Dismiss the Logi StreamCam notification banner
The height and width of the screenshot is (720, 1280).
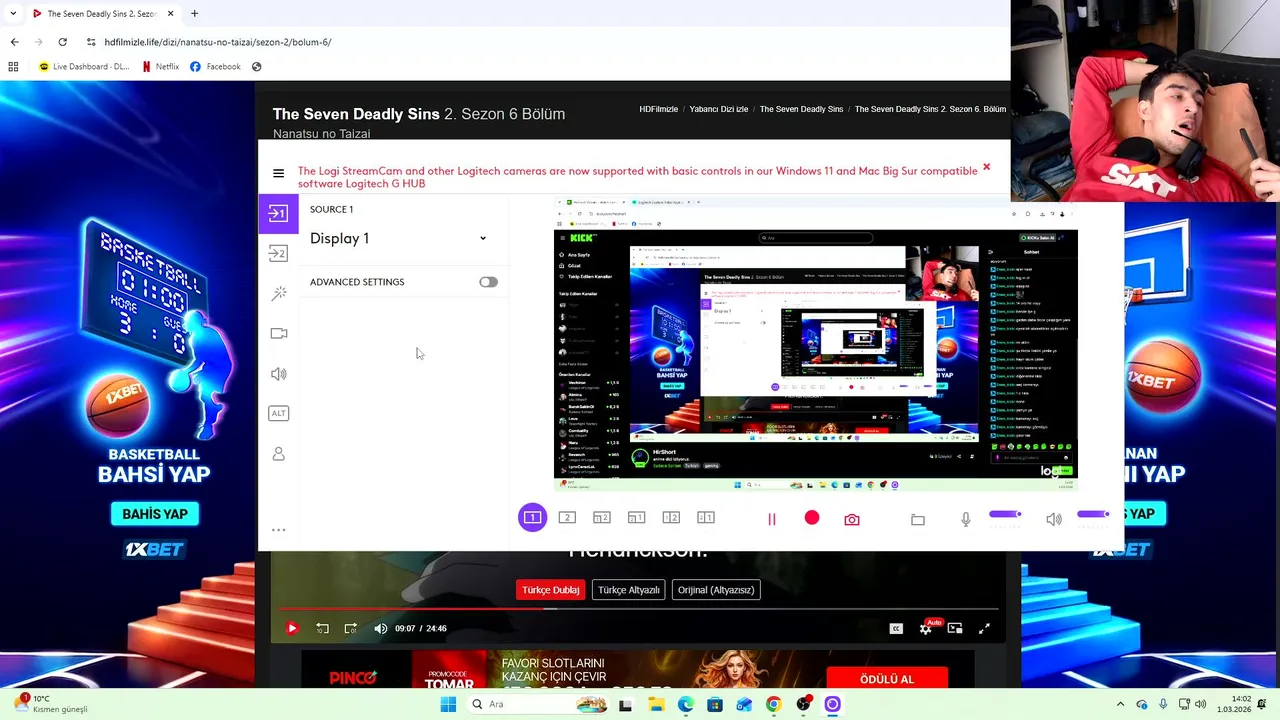(986, 167)
